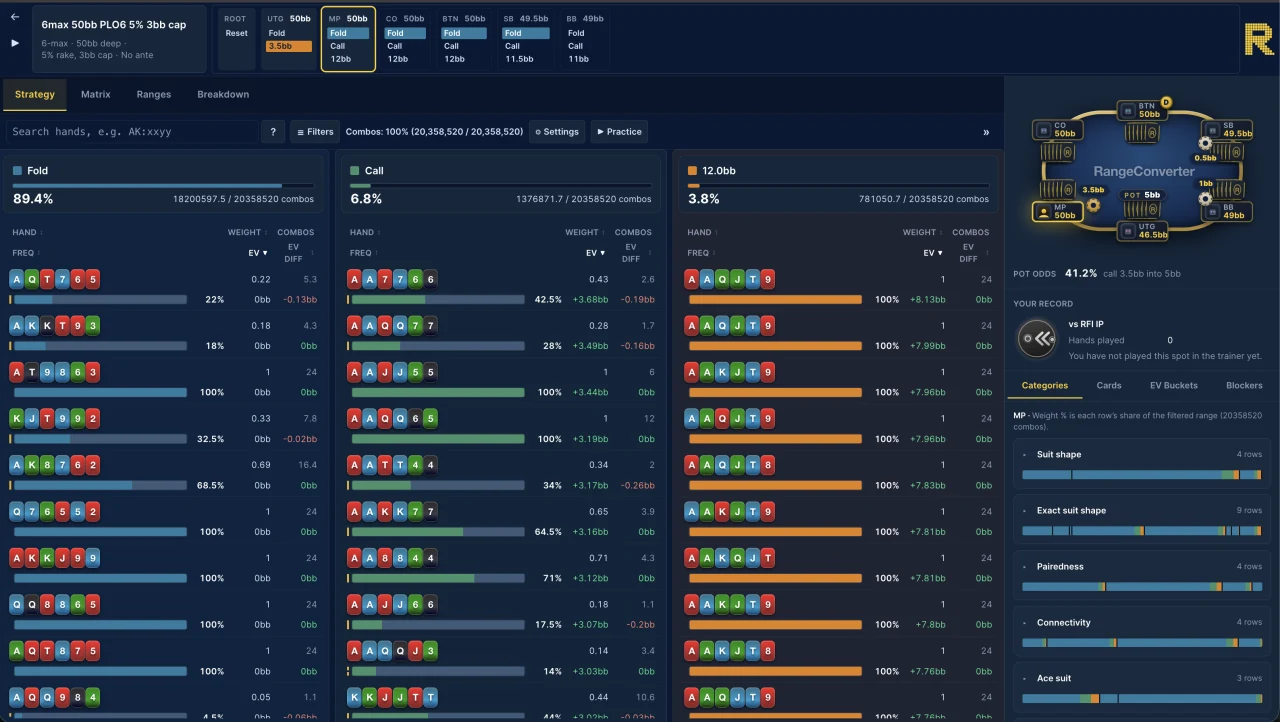Select Fold in the MP node
The height and width of the screenshot is (722, 1280).
348,33
